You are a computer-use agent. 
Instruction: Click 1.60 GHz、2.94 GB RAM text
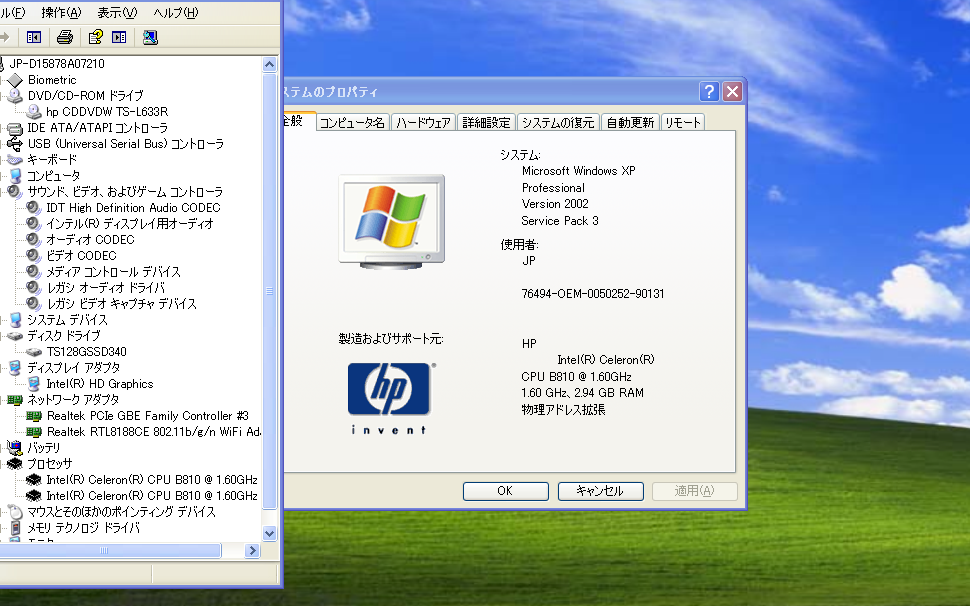pyautogui.click(x=582, y=393)
